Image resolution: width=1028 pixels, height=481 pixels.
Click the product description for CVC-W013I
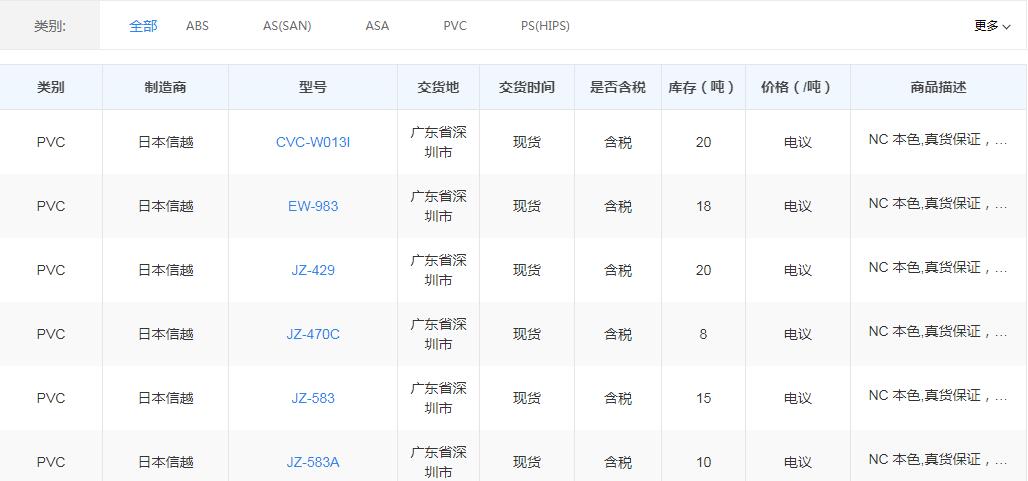937,141
